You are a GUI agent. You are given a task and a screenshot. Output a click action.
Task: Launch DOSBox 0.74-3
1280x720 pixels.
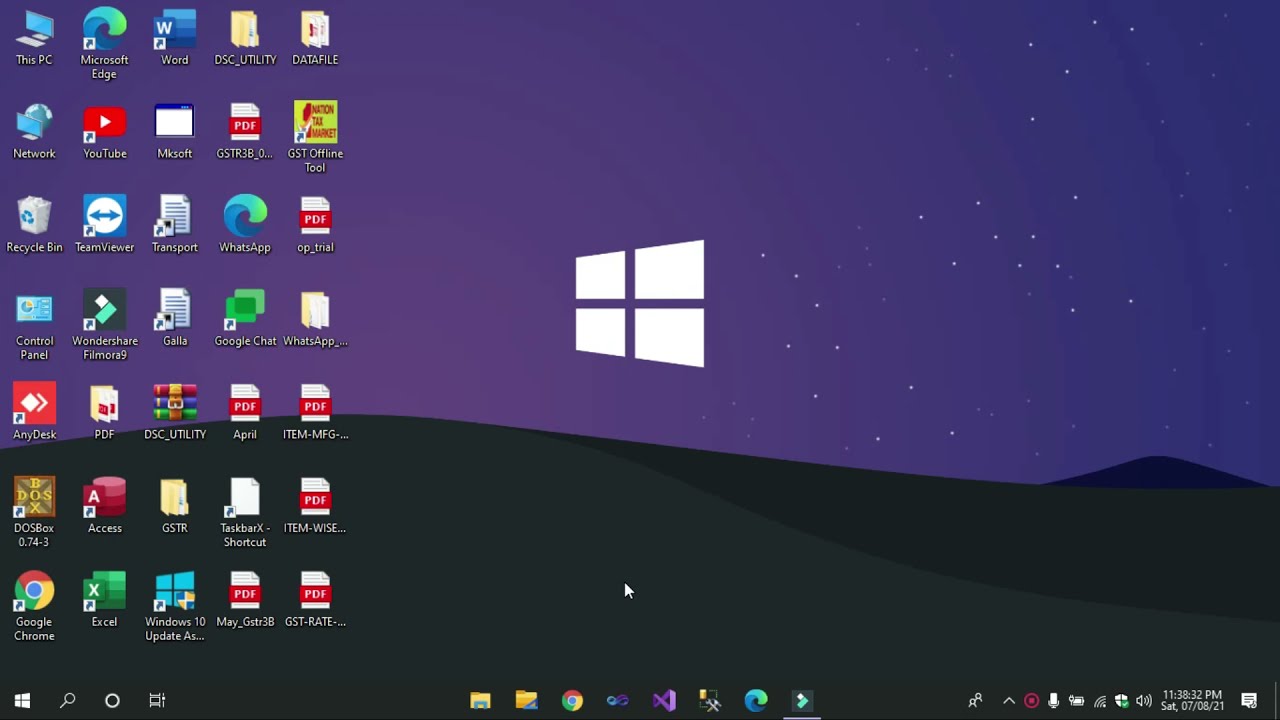coord(34,513)
